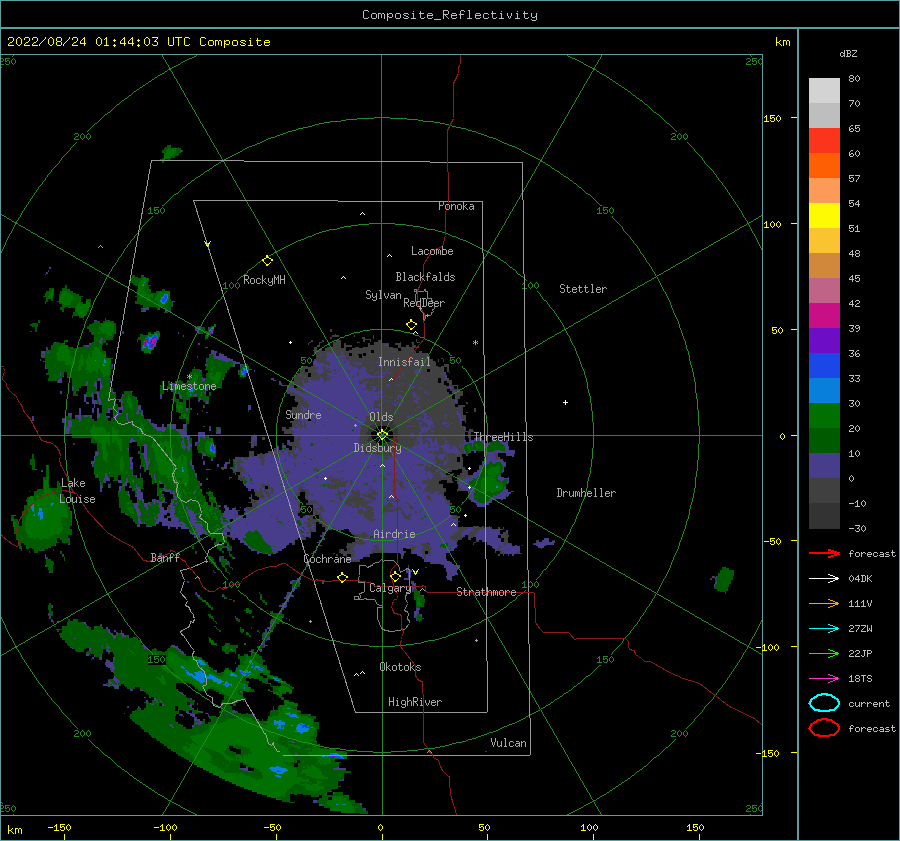This screenshot has height=841, width=900.
Task: Click the radar site marker near Olds
Action: coord(382,435)
